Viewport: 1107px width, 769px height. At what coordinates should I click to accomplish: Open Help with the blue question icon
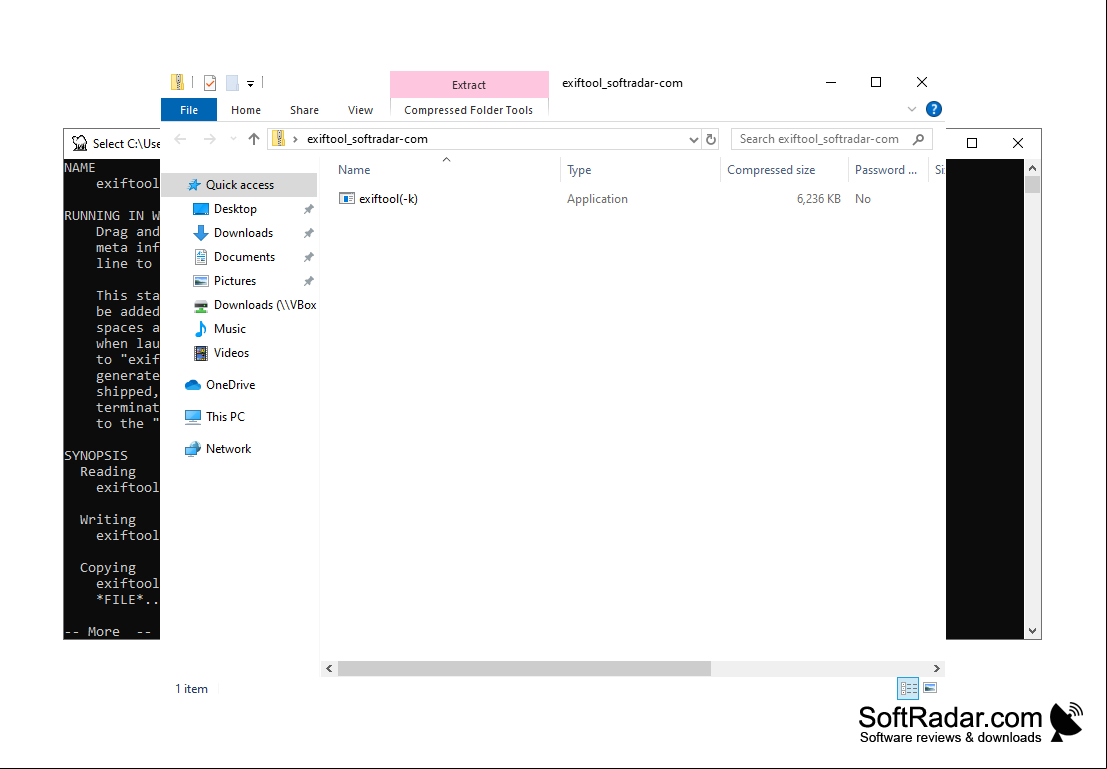pyautogui.click(x=933, y=109)
